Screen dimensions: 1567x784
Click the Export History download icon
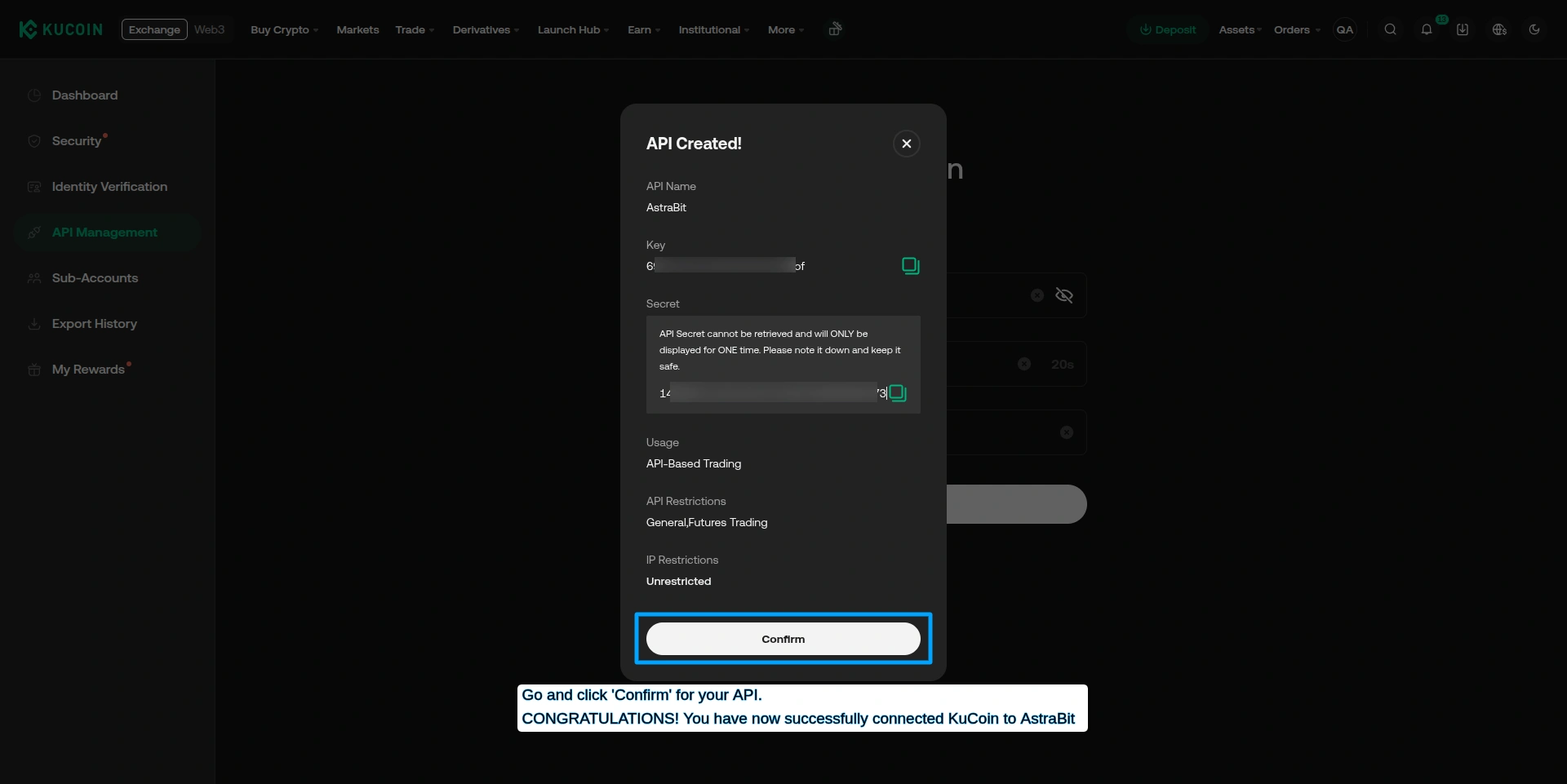tap(34, 324)
